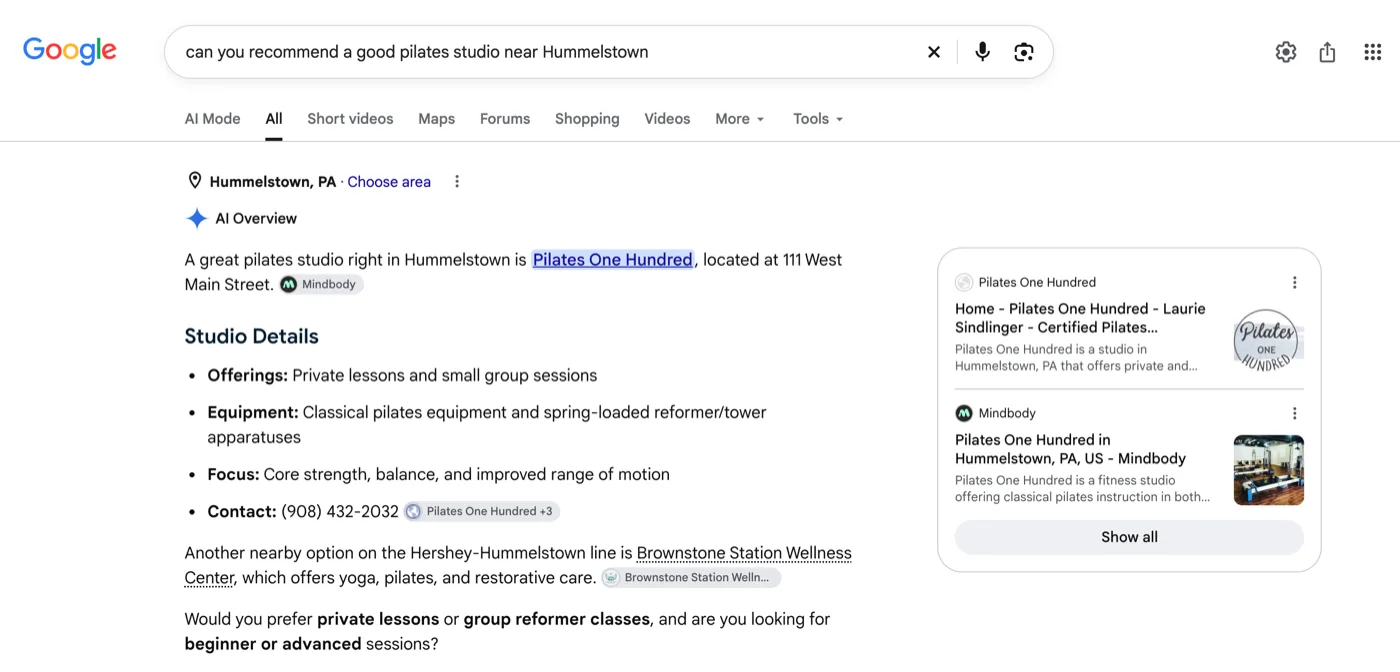
Task: Select the All results tab
Action: click(x=274, y=119)
